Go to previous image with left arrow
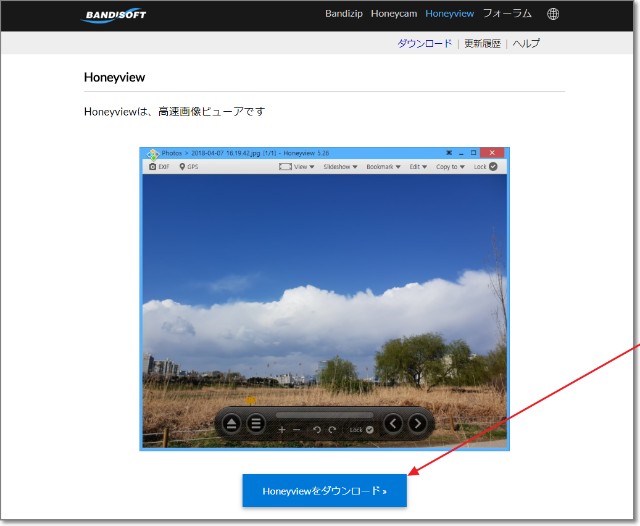 tap(393, 424)
